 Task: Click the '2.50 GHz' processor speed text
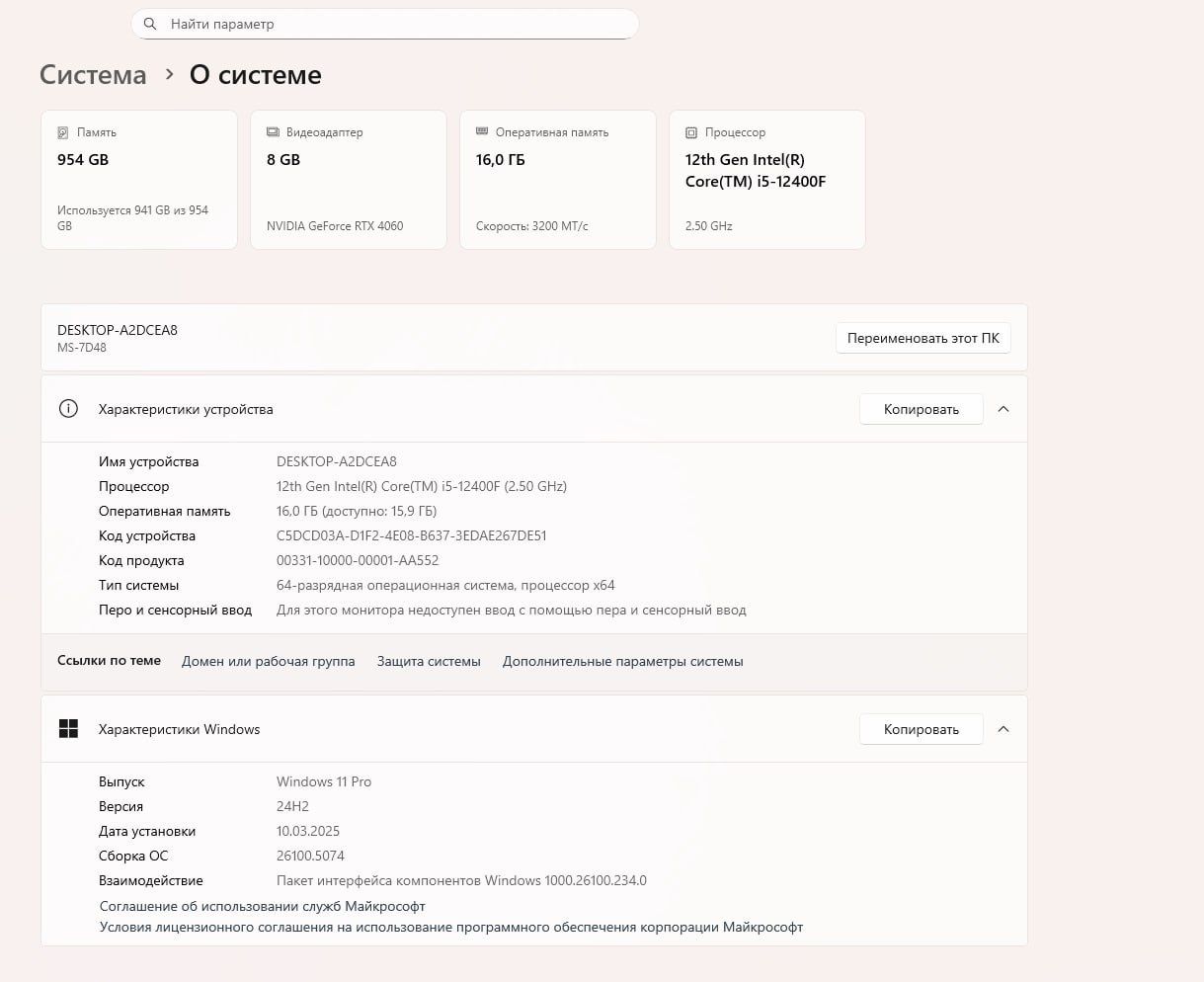(709, 226)
